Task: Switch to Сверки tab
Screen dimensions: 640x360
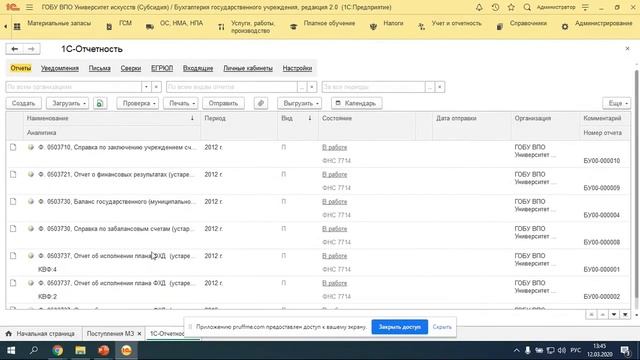Action: (131, 68)
